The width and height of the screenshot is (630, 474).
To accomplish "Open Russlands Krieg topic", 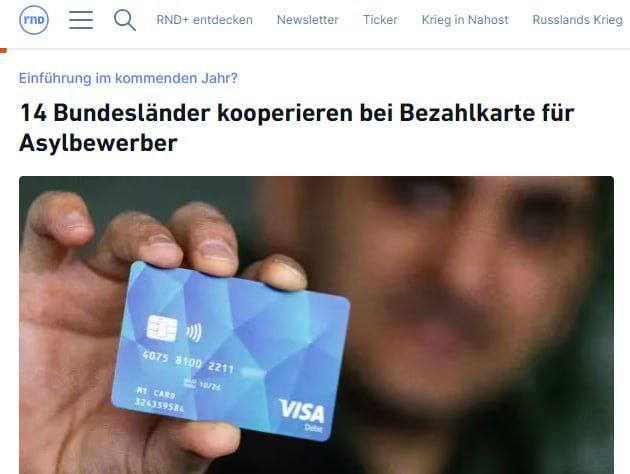I will coord(577,20).
